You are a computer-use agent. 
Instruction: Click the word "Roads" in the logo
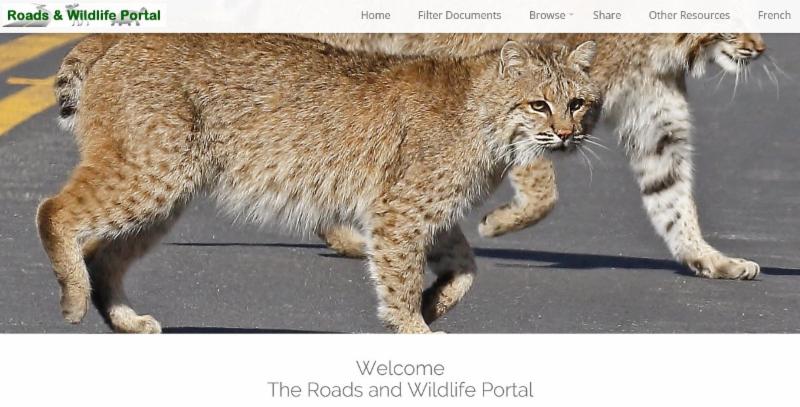tap(28, 15)
